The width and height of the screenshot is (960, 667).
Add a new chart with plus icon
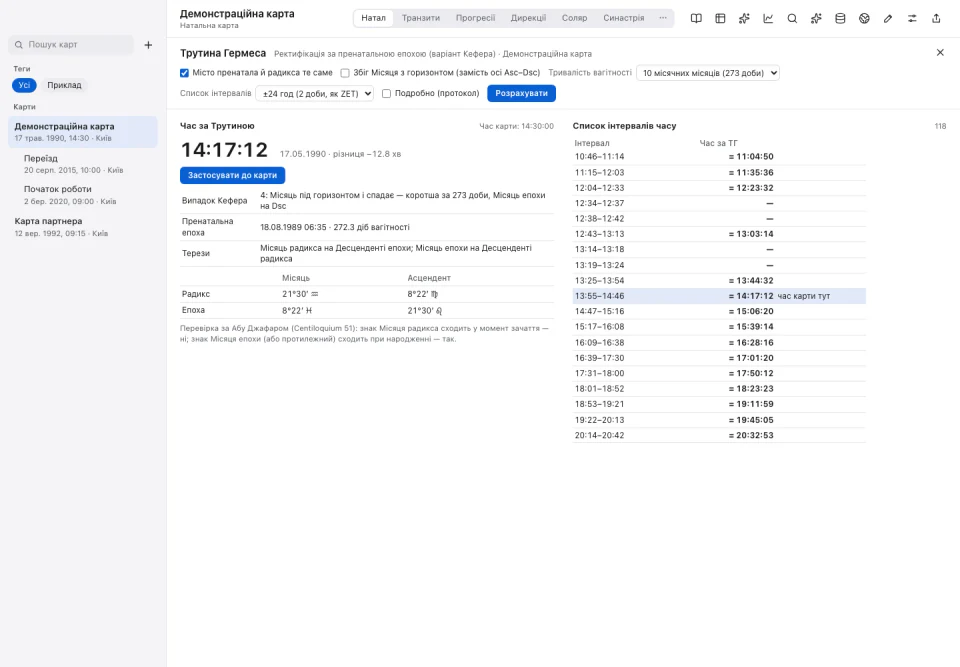tap(148, 45)
